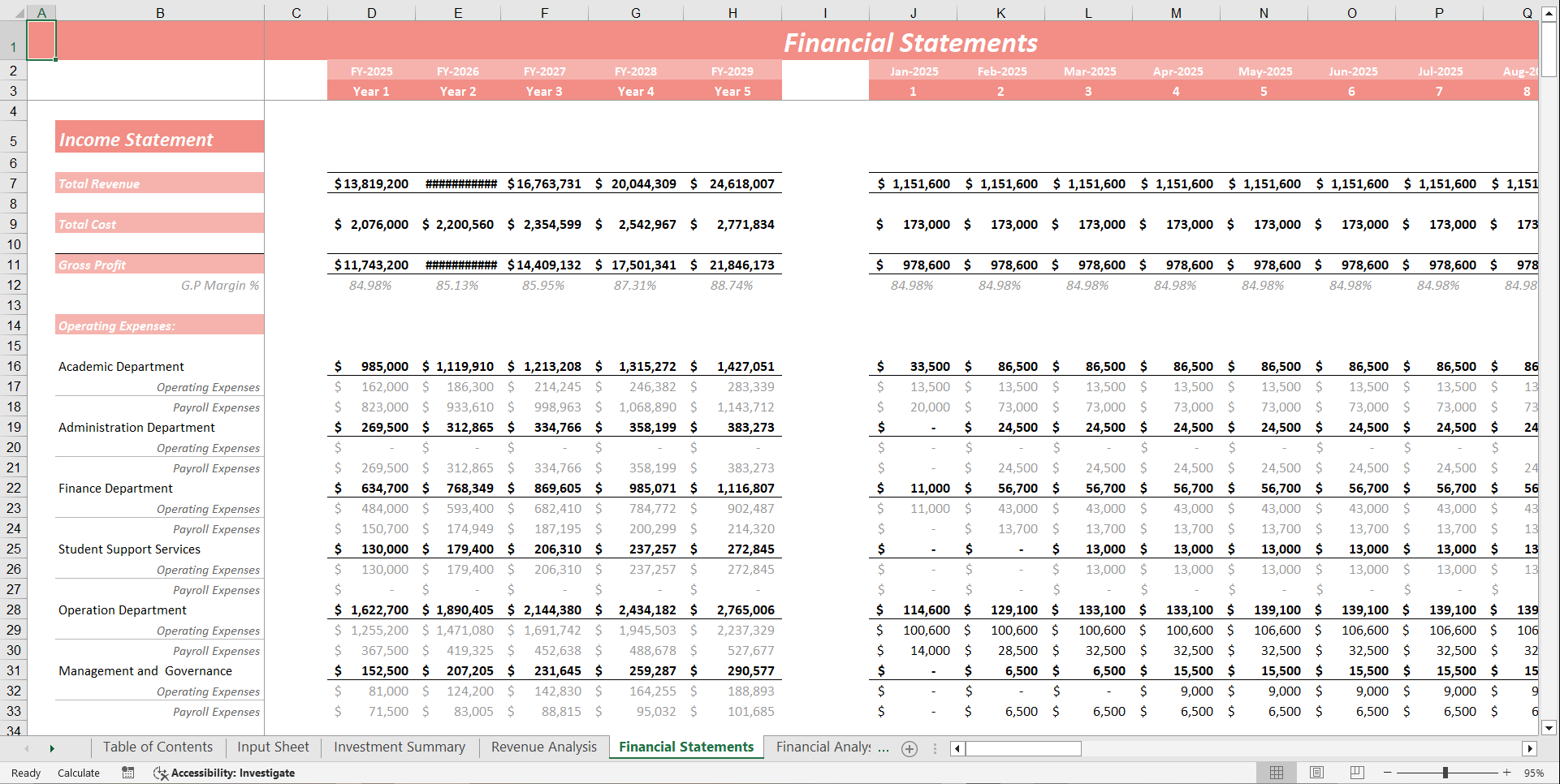The image size is (1560, 784).
Task: Click Calculate in the status bar
Action: tap(78, 773)
